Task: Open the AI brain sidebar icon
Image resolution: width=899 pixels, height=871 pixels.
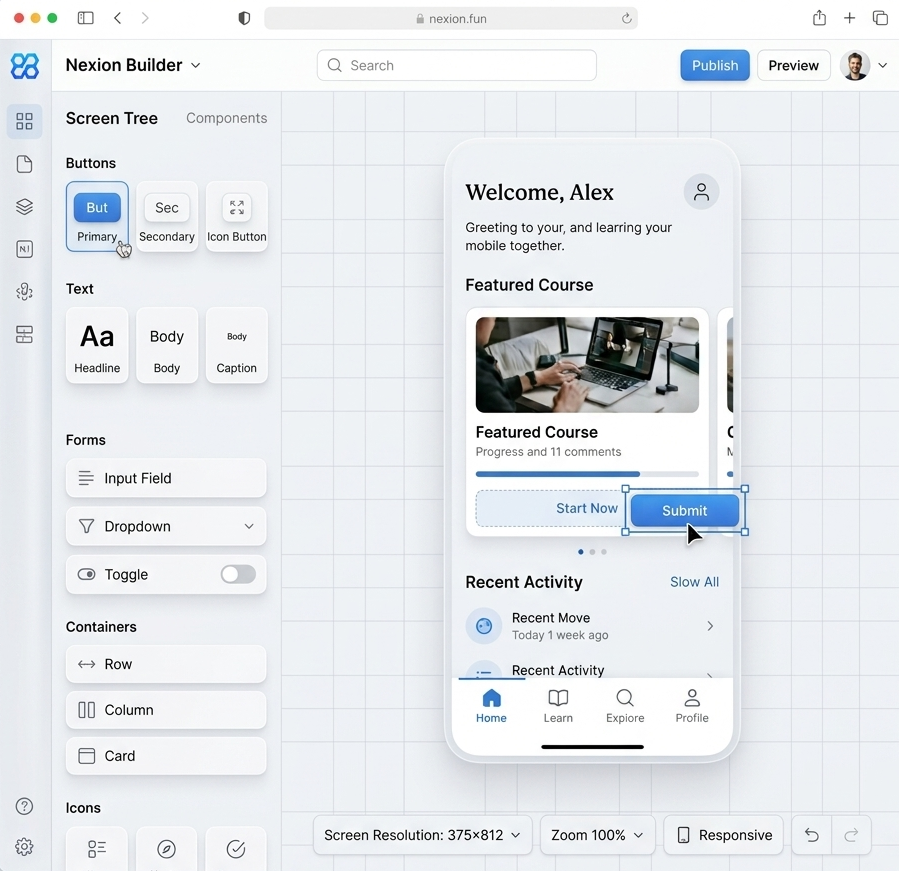Action: [24, 292]
